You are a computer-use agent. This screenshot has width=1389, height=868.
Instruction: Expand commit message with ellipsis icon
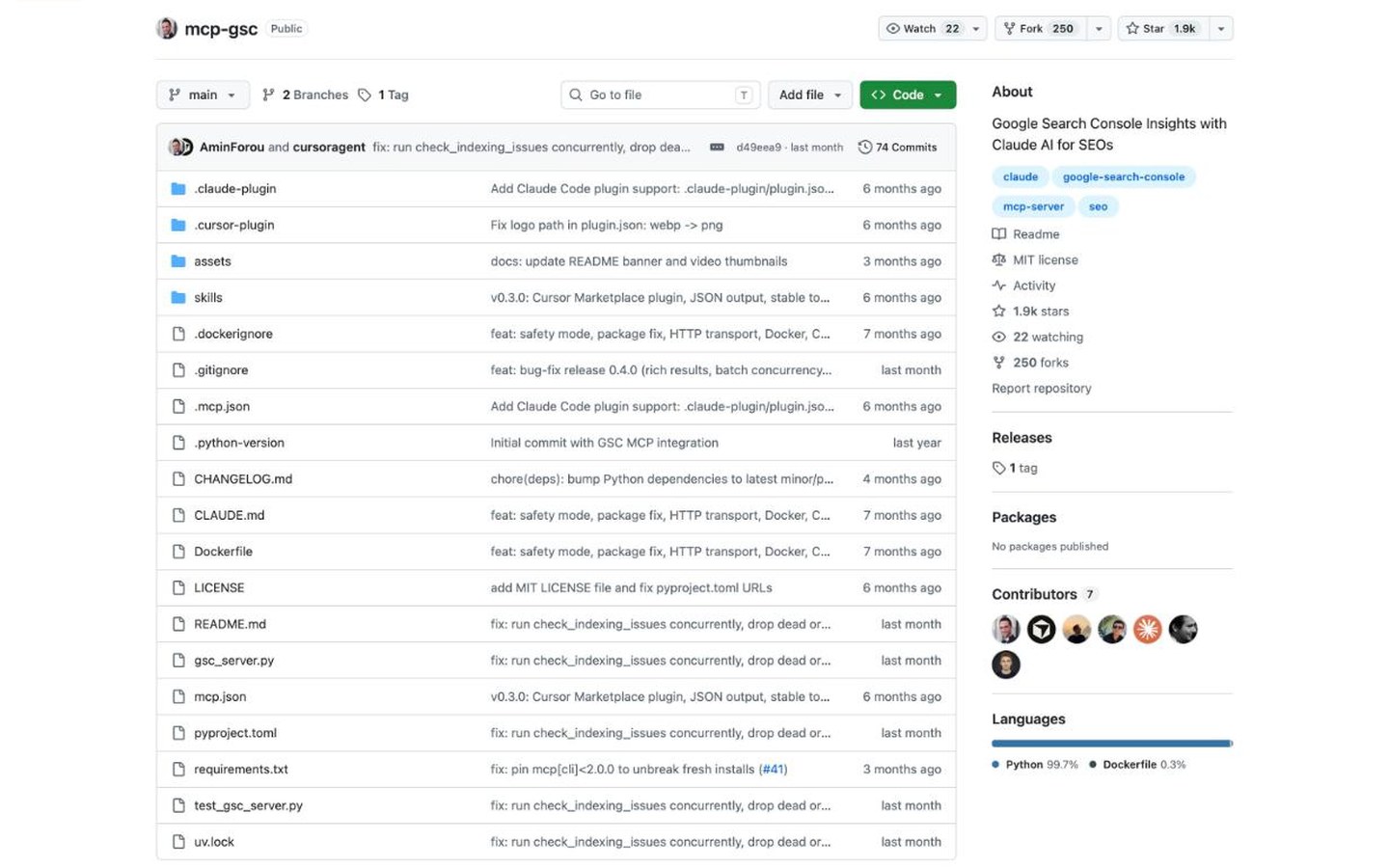point(717,148)
